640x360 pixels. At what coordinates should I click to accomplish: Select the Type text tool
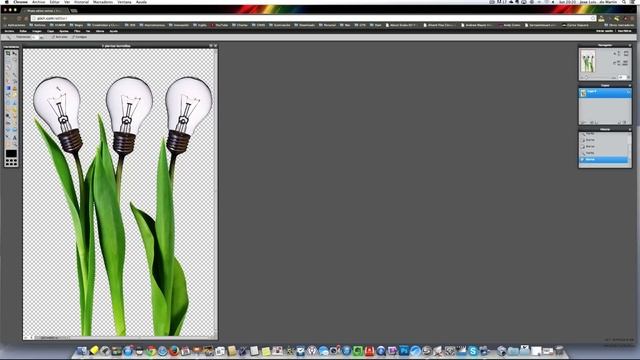14,137
